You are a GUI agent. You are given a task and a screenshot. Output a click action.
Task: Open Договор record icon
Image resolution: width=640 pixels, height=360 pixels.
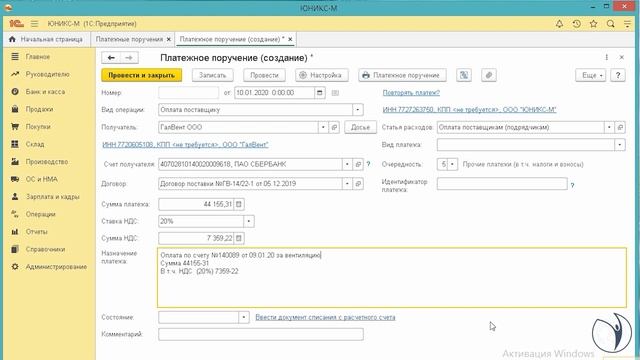[358, 184]
